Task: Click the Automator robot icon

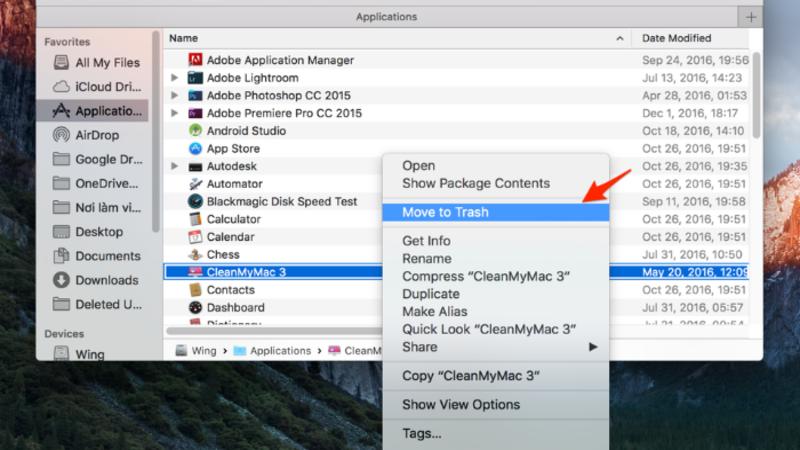Action: click(195, 184)
